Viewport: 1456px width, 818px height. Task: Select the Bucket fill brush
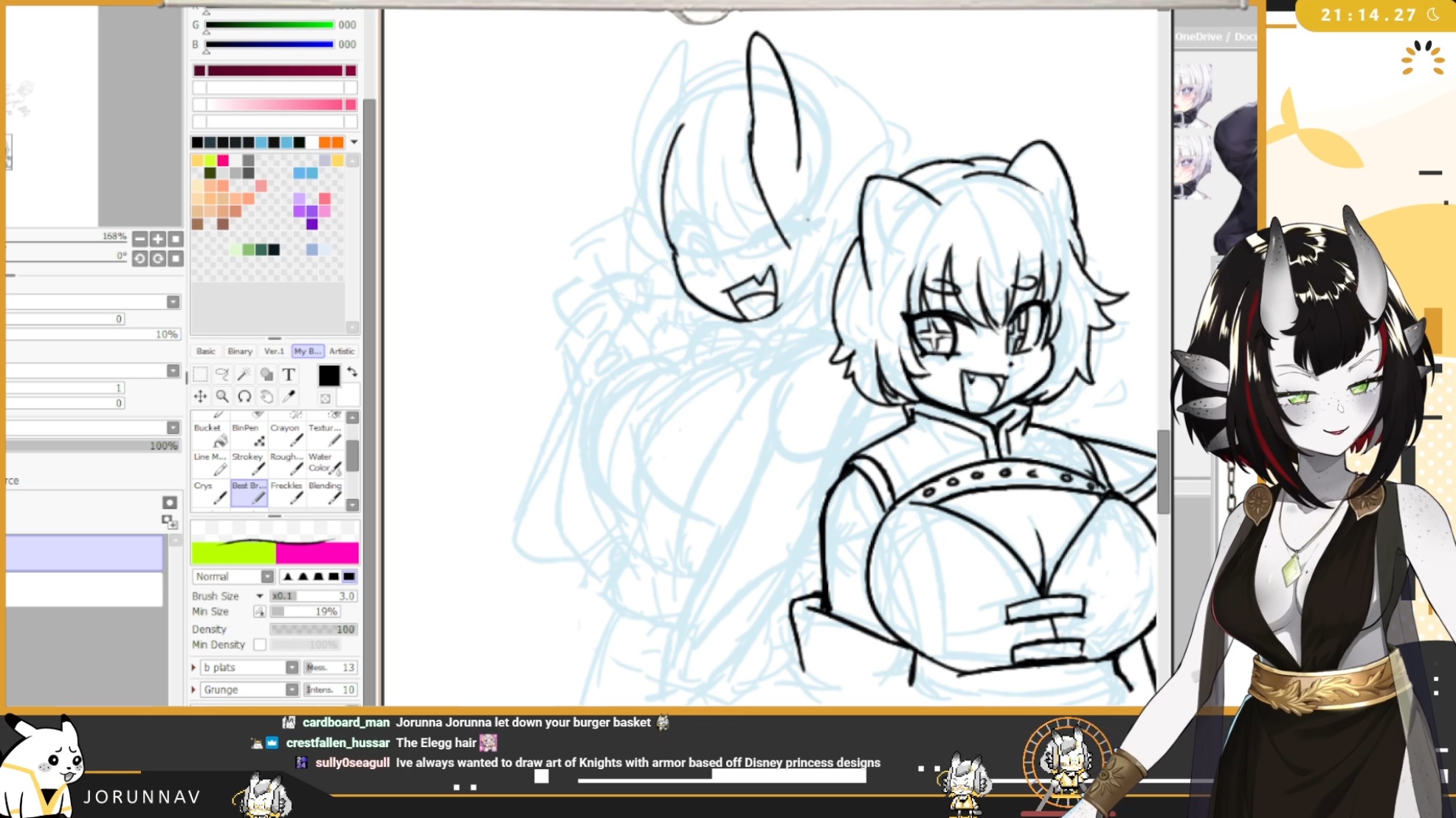pos(210,436)
